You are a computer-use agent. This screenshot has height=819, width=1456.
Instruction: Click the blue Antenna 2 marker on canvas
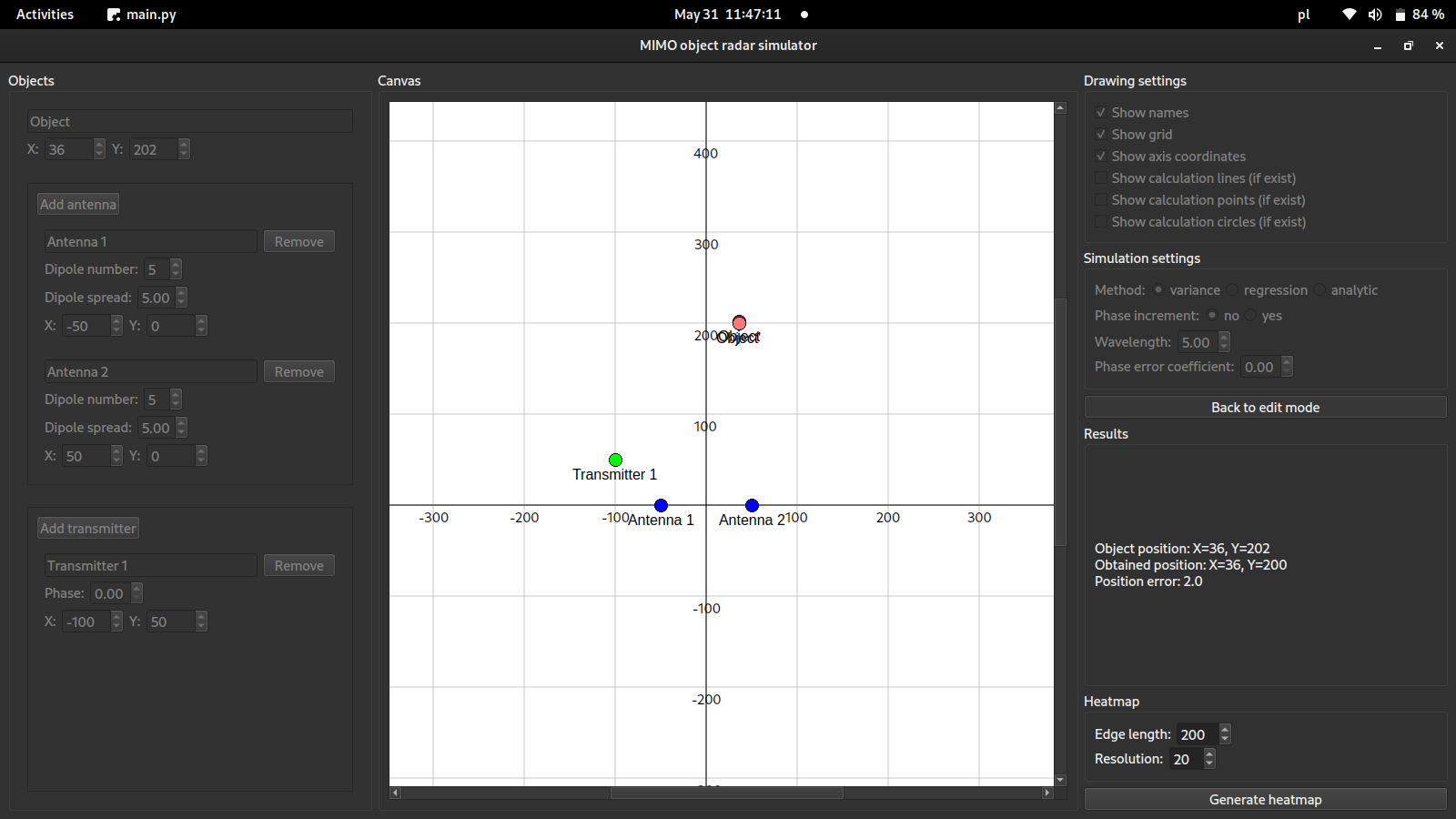(752, 505)
